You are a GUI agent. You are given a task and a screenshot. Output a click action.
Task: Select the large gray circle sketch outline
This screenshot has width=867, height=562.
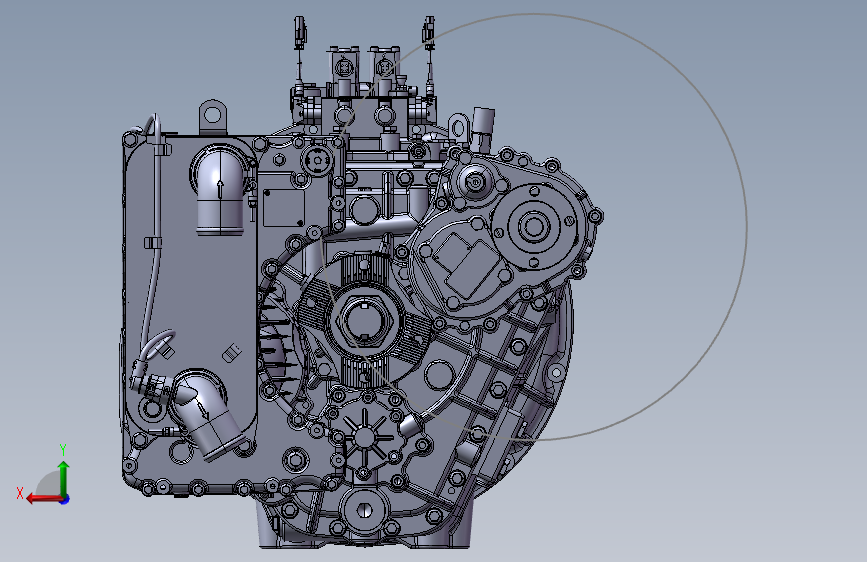coord(532,227)
